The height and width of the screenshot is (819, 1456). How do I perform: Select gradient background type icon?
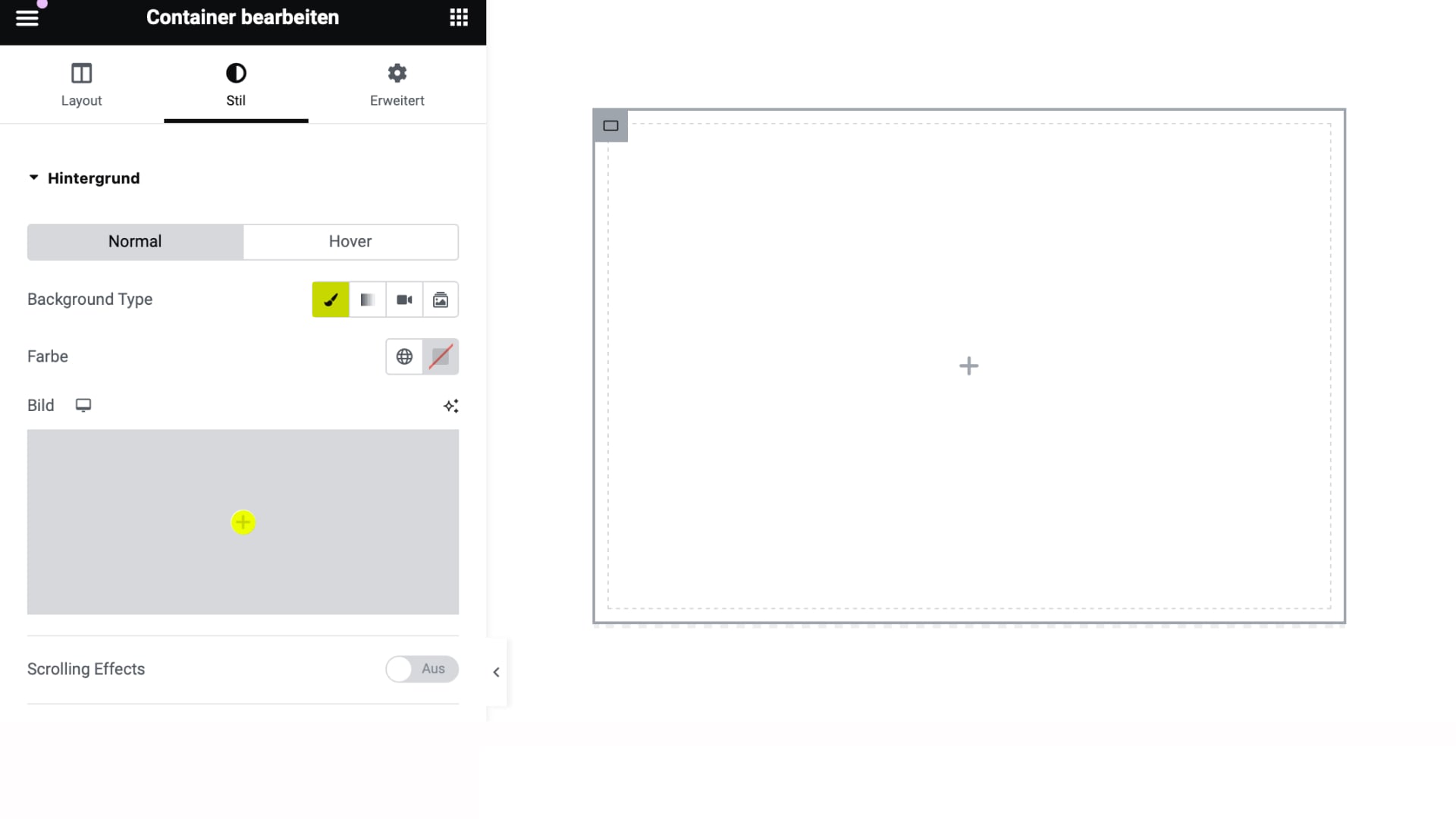tap(367, 299)
